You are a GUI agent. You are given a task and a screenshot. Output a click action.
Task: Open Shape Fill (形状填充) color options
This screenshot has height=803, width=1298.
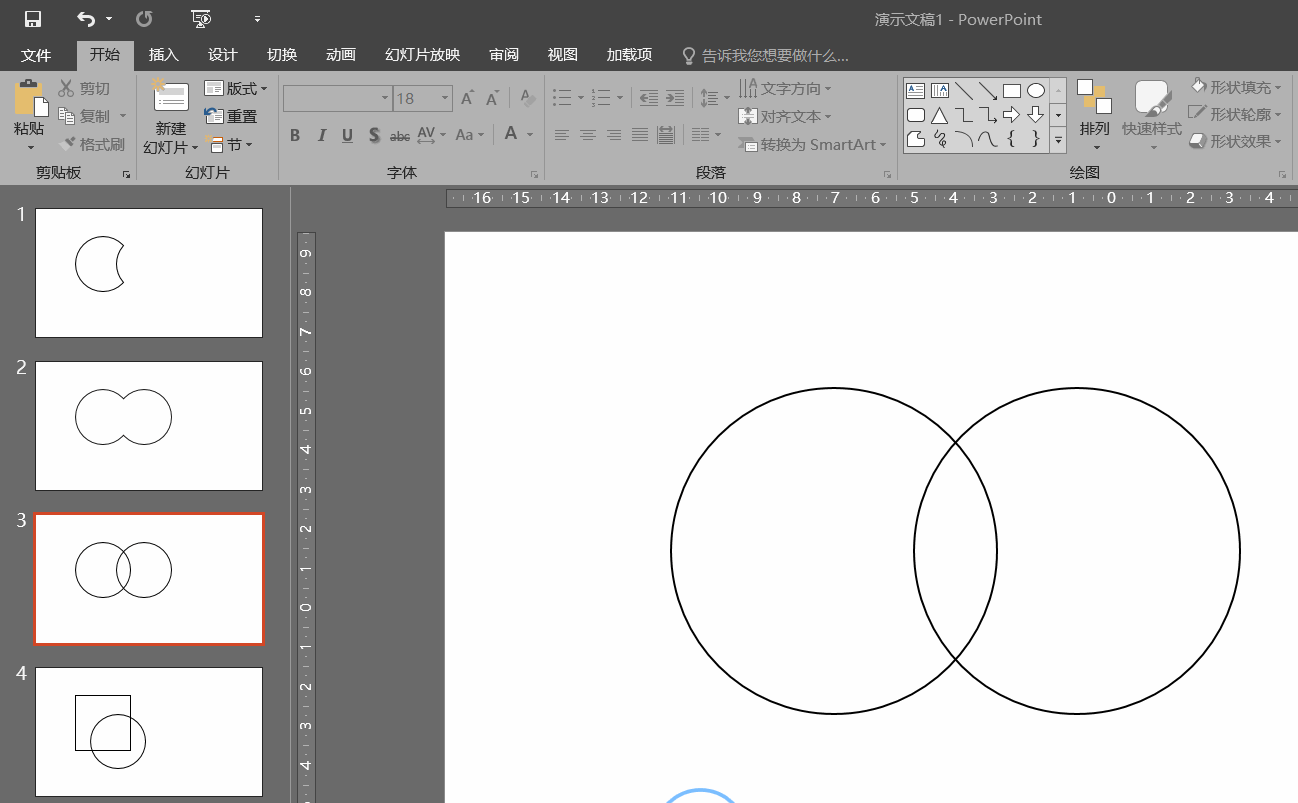(x=1235, y=87)
